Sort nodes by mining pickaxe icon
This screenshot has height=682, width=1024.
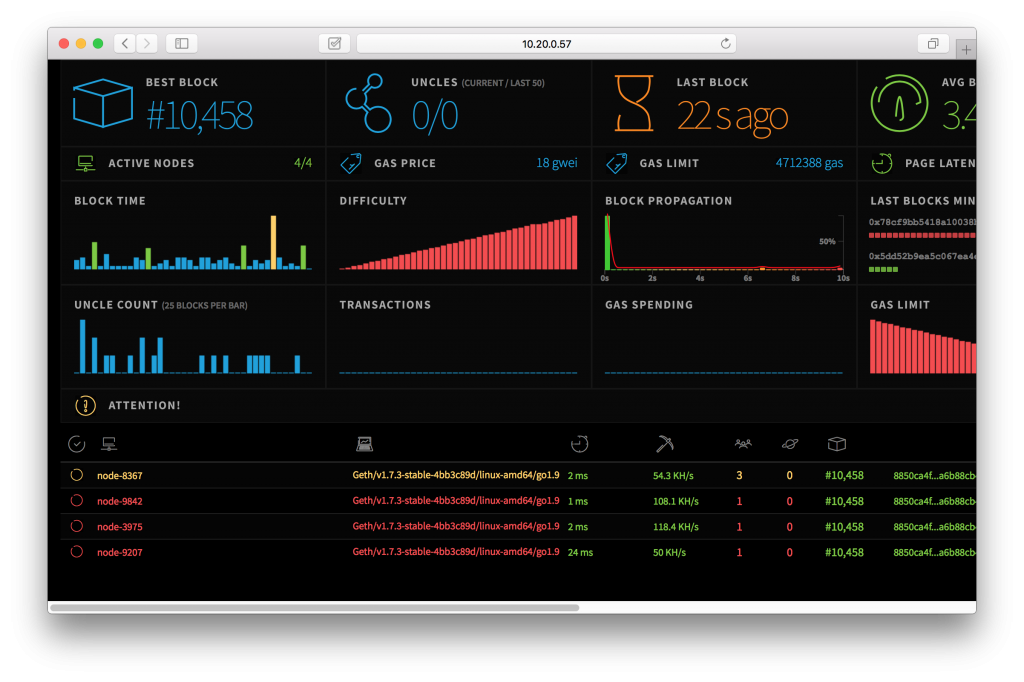(665, 444)
